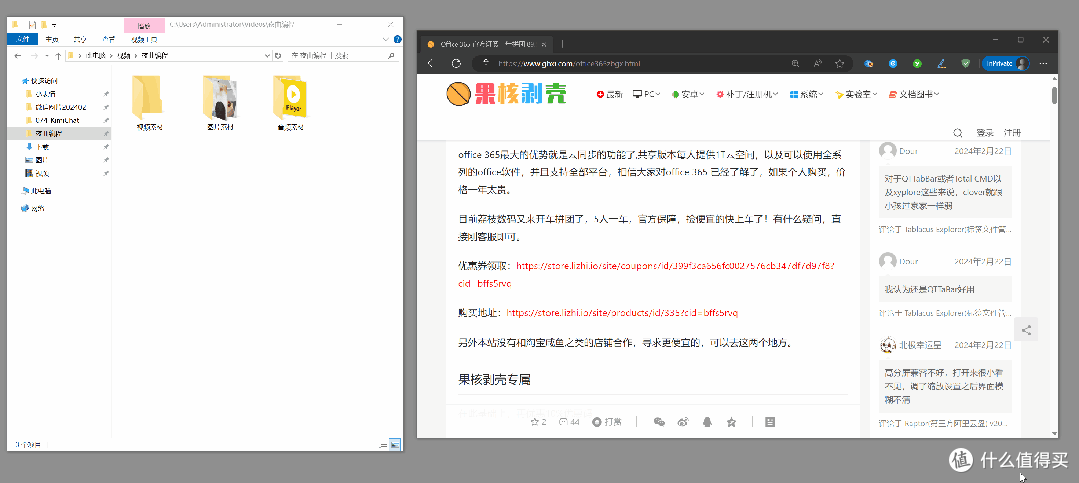Expand the 系统 menu on website
This screenshot has height=483, width=1079.
coord(806,94)
